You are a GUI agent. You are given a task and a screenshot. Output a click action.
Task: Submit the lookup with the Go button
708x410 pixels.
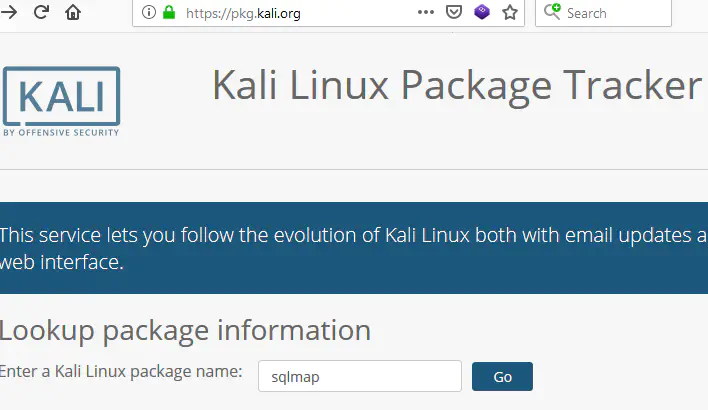tap(502, 377)
